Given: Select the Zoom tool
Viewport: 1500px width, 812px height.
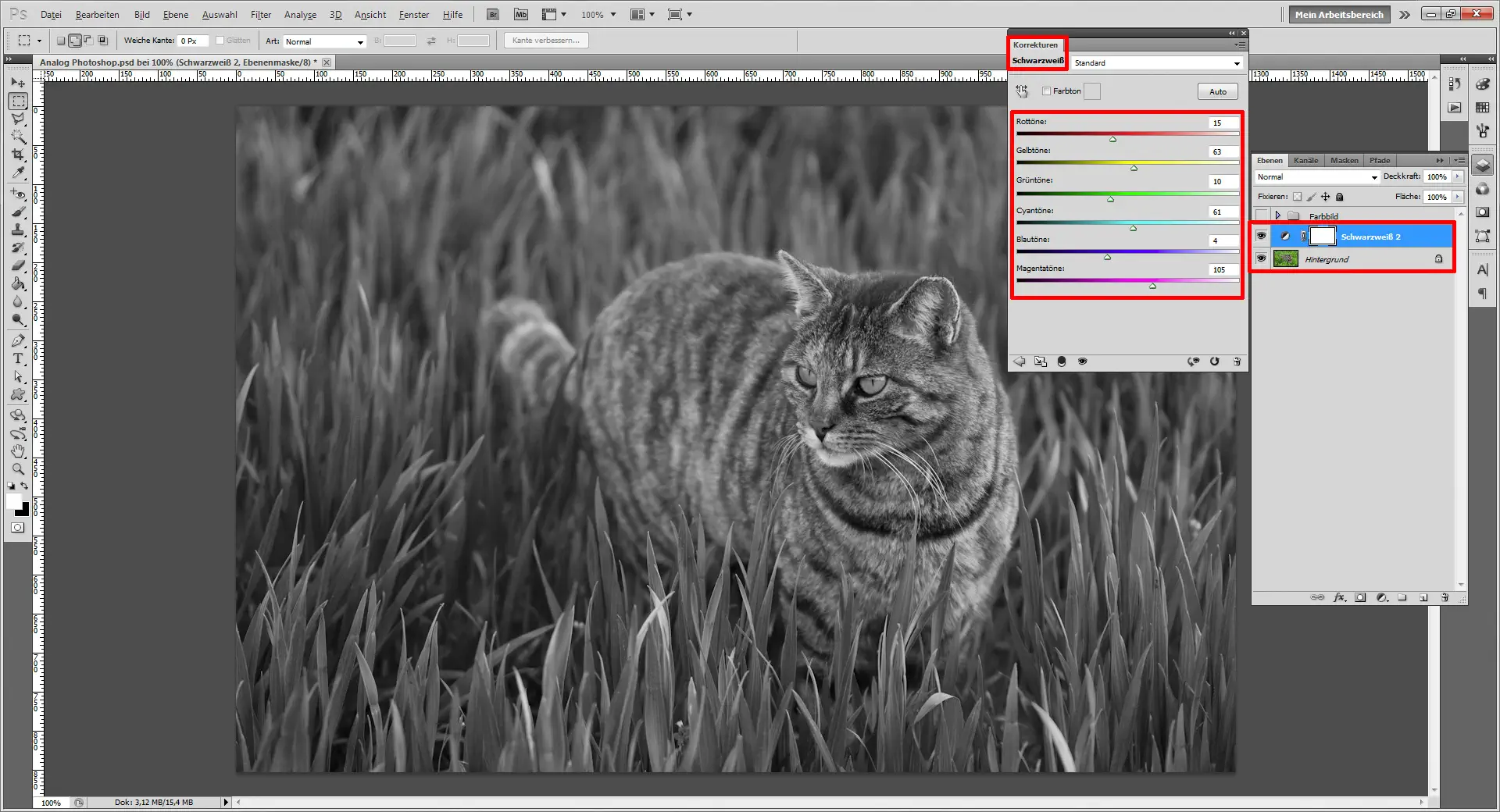Looking at the screenshot, I should [17, 469].
